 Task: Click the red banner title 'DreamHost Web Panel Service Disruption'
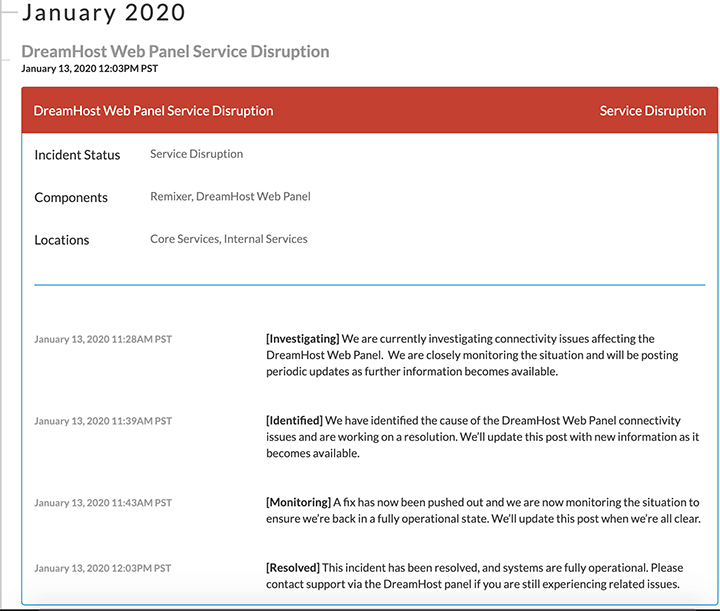tap(153, 111)
